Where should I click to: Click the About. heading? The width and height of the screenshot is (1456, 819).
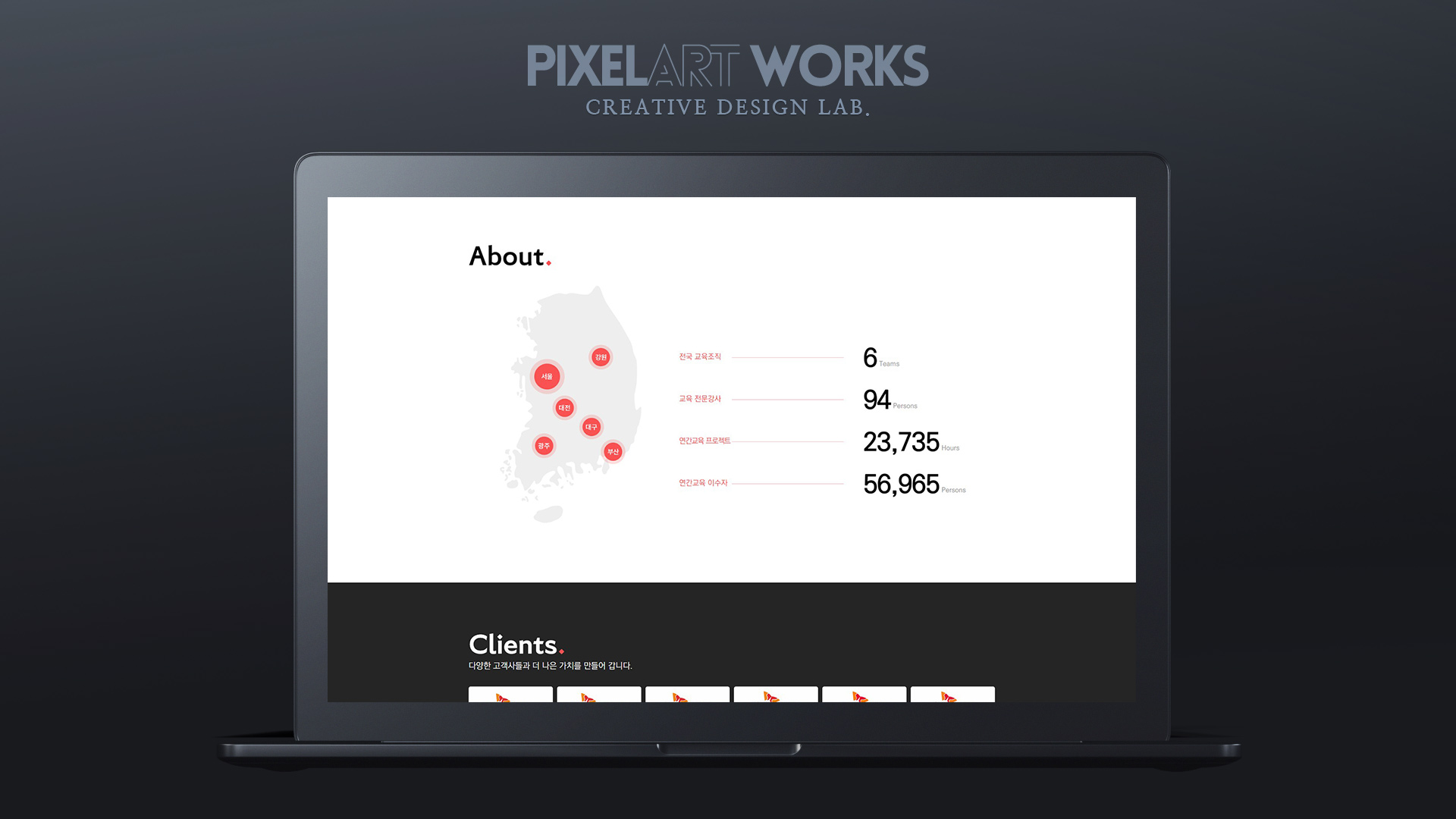(x=510, y=256)
